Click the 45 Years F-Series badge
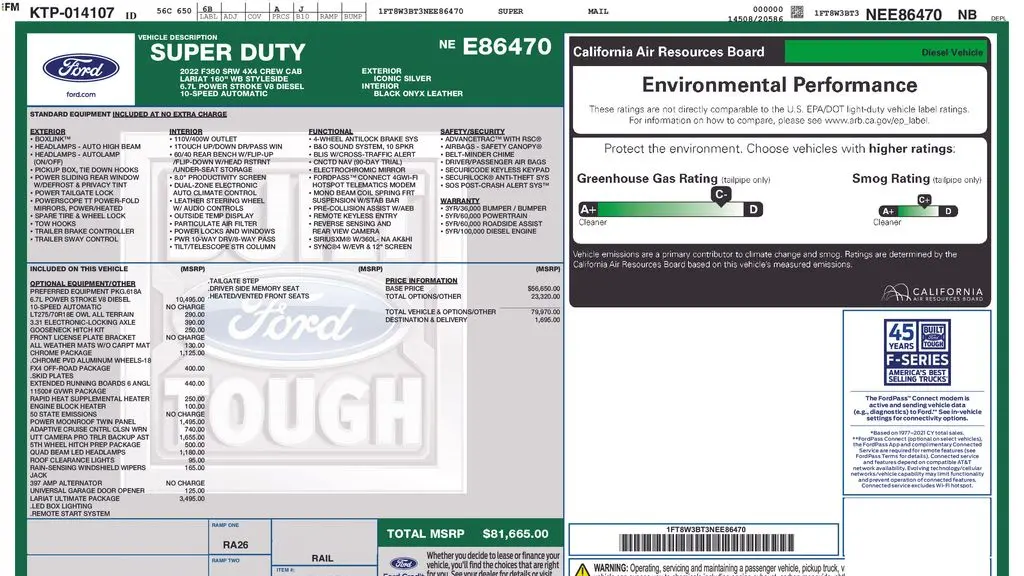This screenshot has height=576, width=1024. [917, 353]
